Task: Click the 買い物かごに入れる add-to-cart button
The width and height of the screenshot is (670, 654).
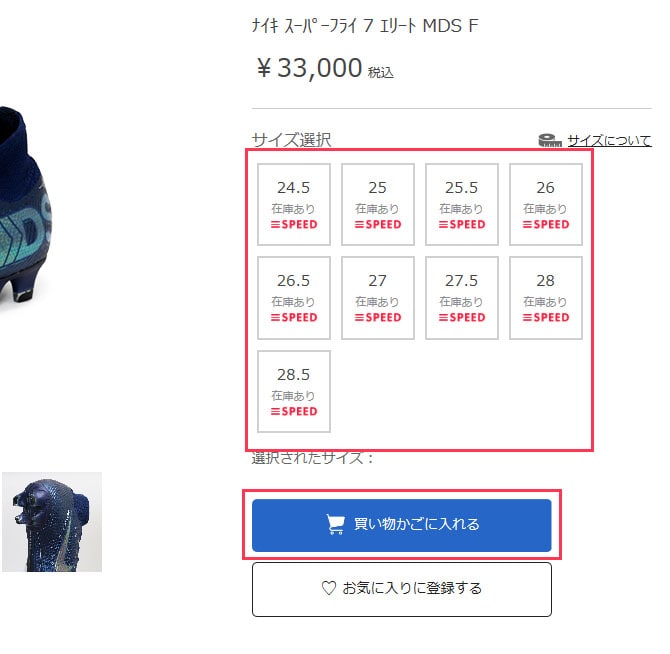Action: pos(402,525)
